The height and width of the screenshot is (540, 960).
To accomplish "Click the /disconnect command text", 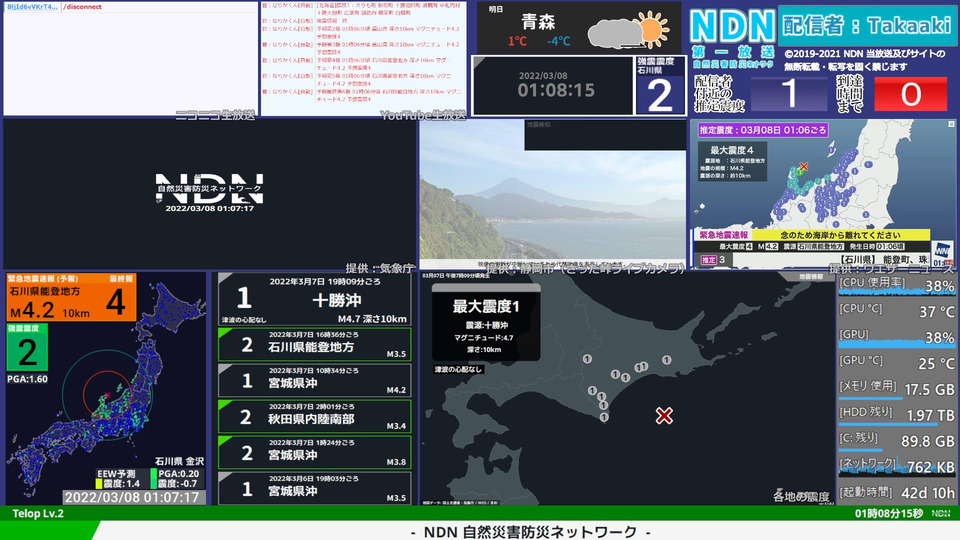I will pyautogui.click(x=82, y=7).
